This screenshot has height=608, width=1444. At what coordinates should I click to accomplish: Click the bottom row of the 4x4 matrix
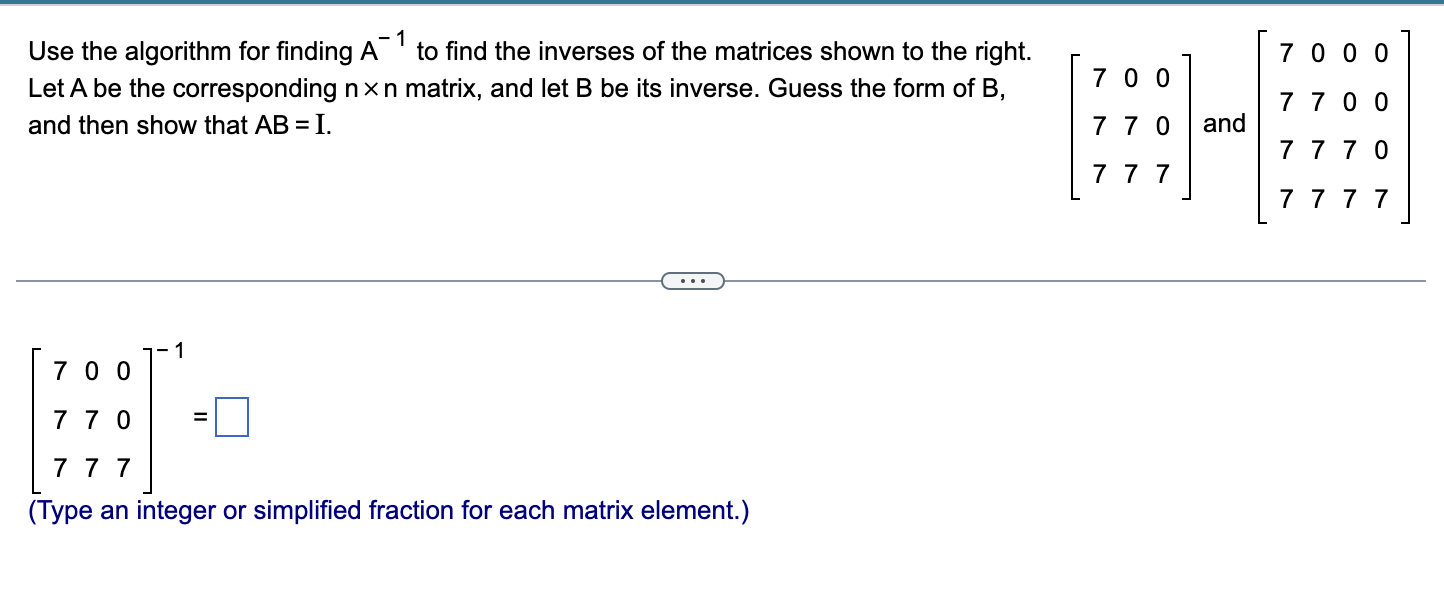click(x=1333, y=198)
